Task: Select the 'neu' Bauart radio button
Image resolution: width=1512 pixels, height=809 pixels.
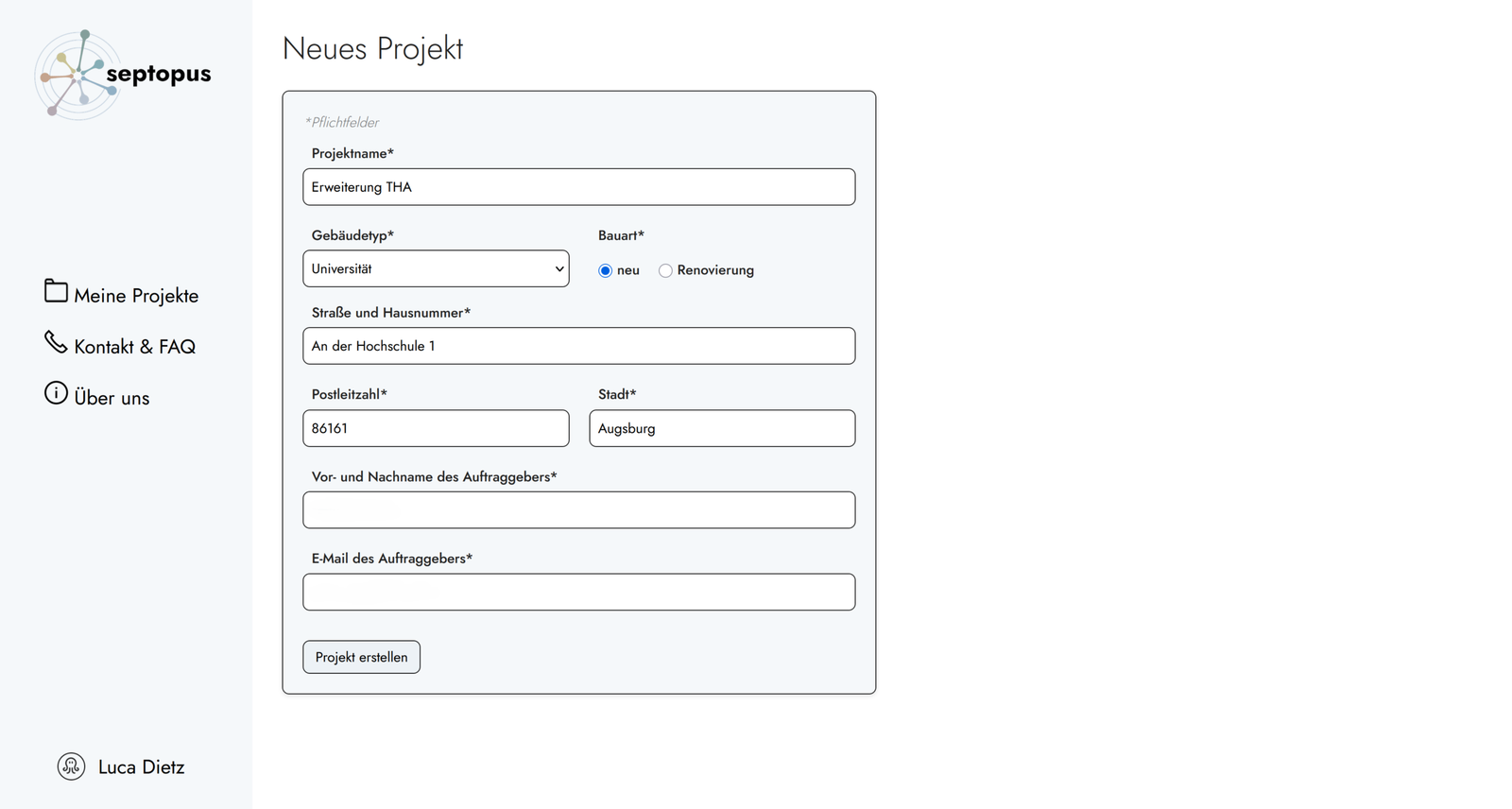Action: 606,270
